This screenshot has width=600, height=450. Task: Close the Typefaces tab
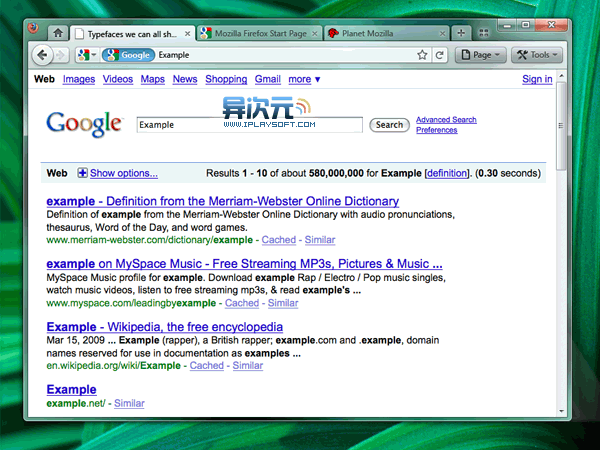point(188,34)
